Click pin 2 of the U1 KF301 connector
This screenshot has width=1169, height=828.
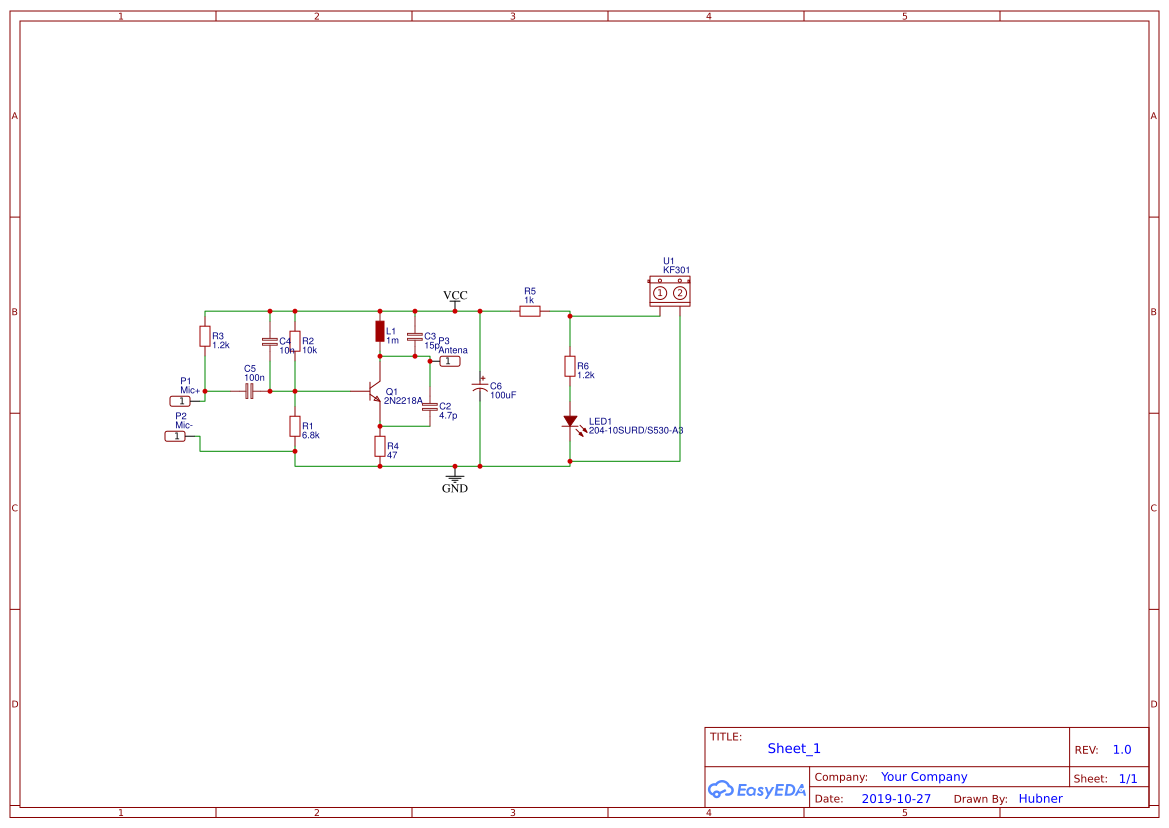(680, 293)
